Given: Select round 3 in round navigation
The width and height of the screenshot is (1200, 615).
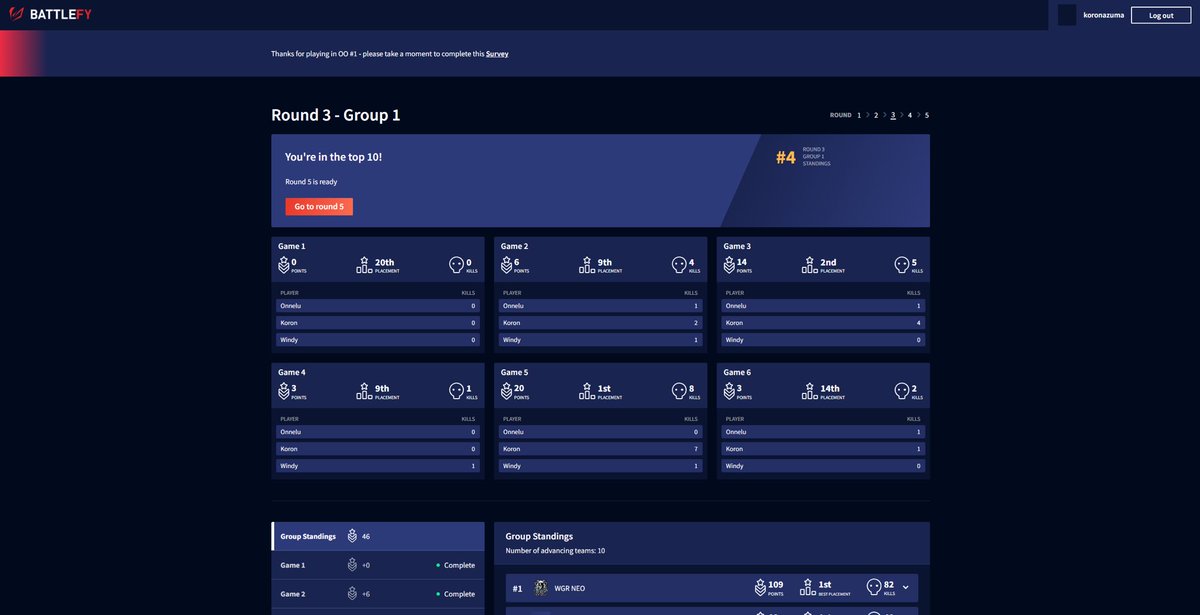Looking at the screenshot, I should click(893, 115).
